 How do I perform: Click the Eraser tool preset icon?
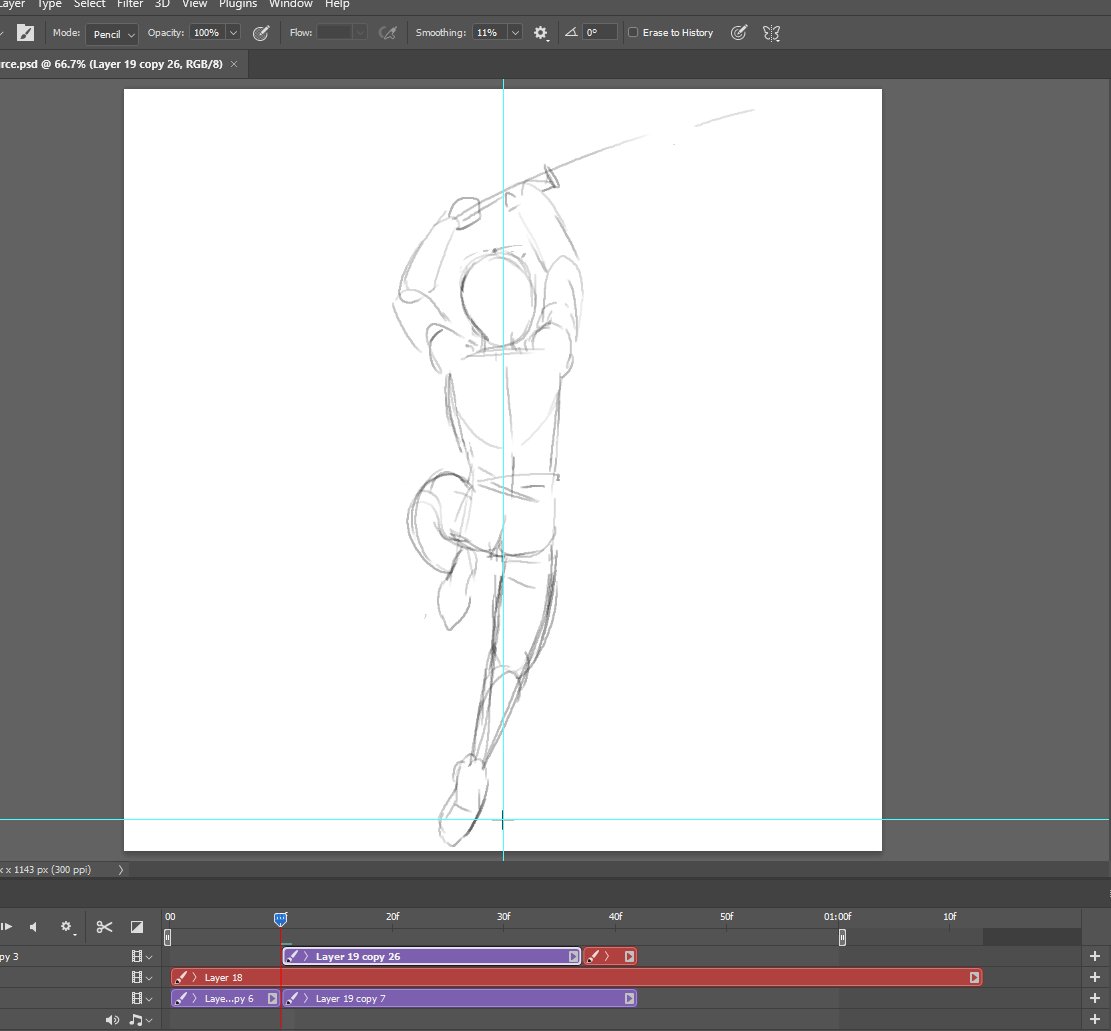(25, 33)
